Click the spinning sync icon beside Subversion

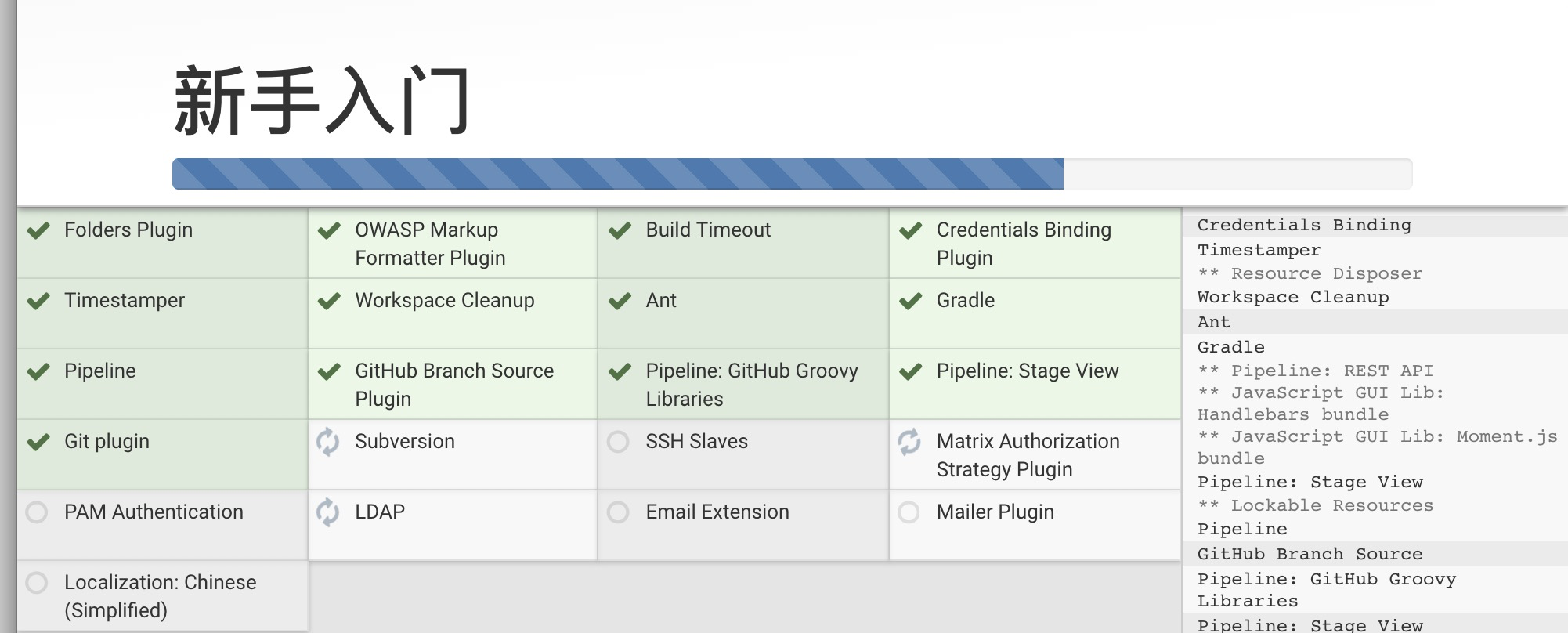click(x=328, y=442)
